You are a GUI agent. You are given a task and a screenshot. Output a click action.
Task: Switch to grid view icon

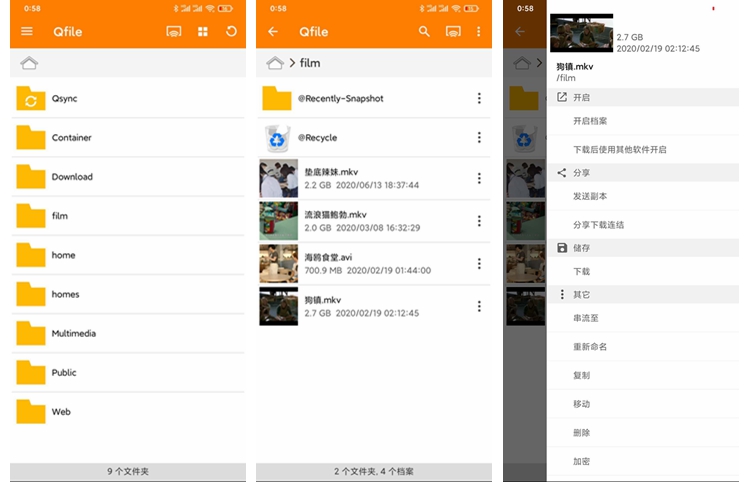pos(203,32)
